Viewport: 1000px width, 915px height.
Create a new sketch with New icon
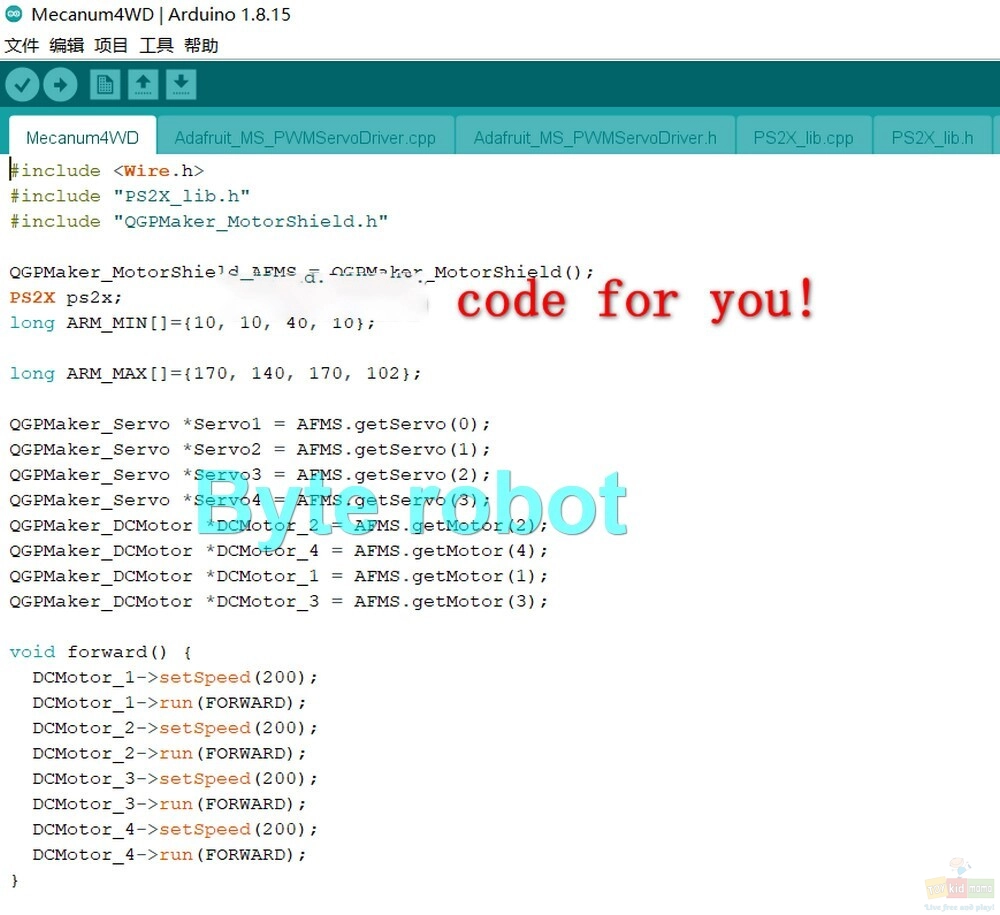click(x=105, y=84)
